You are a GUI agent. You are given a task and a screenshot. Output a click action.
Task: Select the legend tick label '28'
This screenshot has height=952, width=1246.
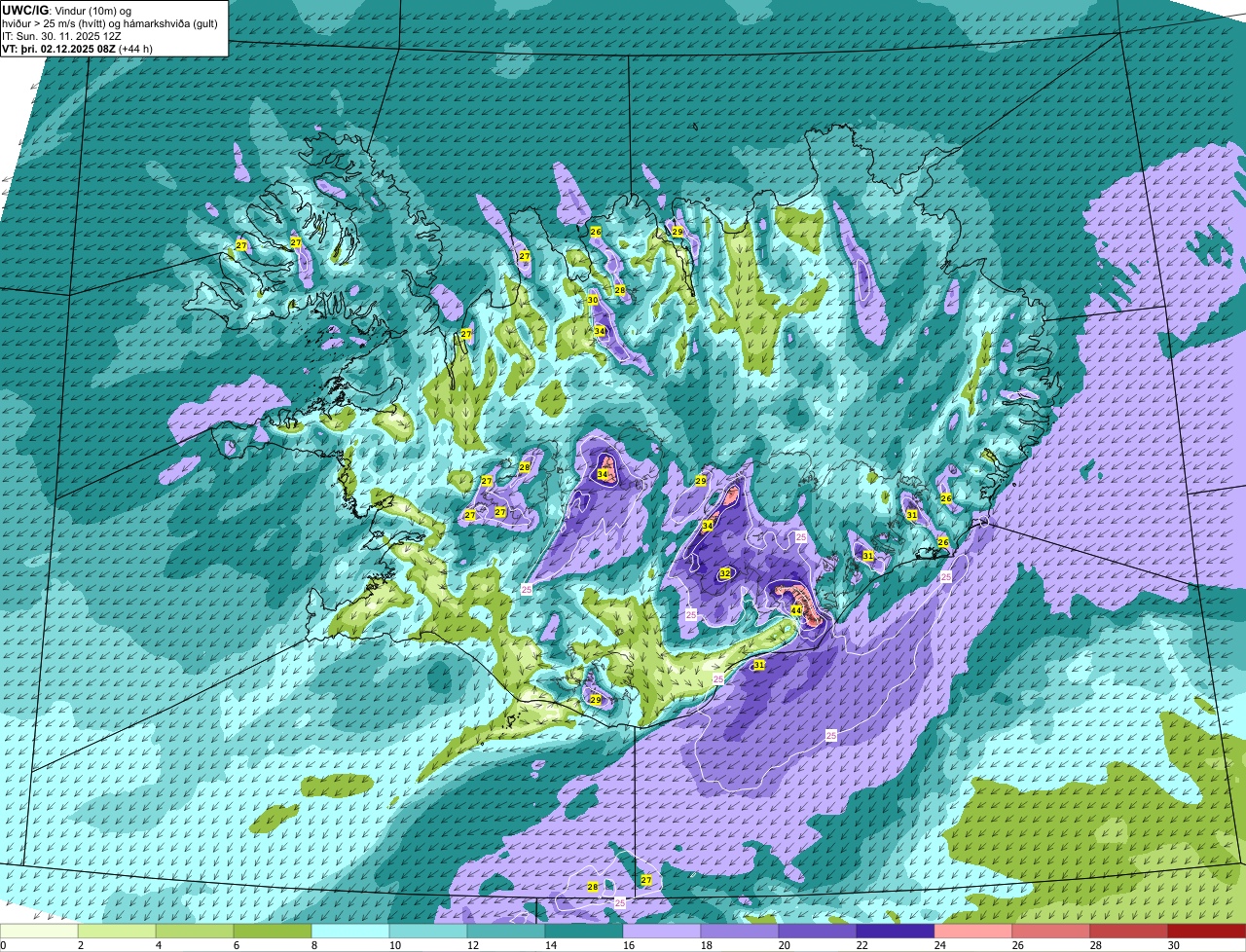tap(1096, 945)
